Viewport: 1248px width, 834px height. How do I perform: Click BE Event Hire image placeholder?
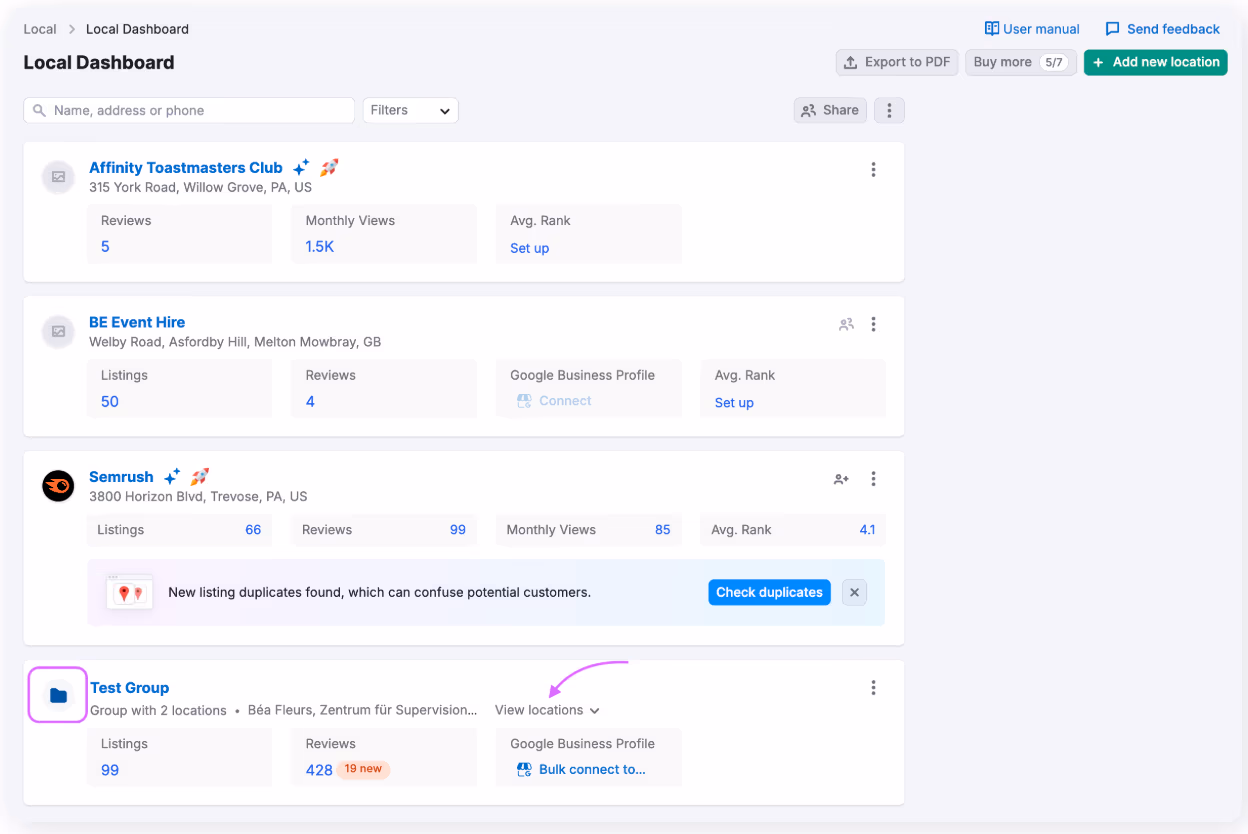(58, 331)
